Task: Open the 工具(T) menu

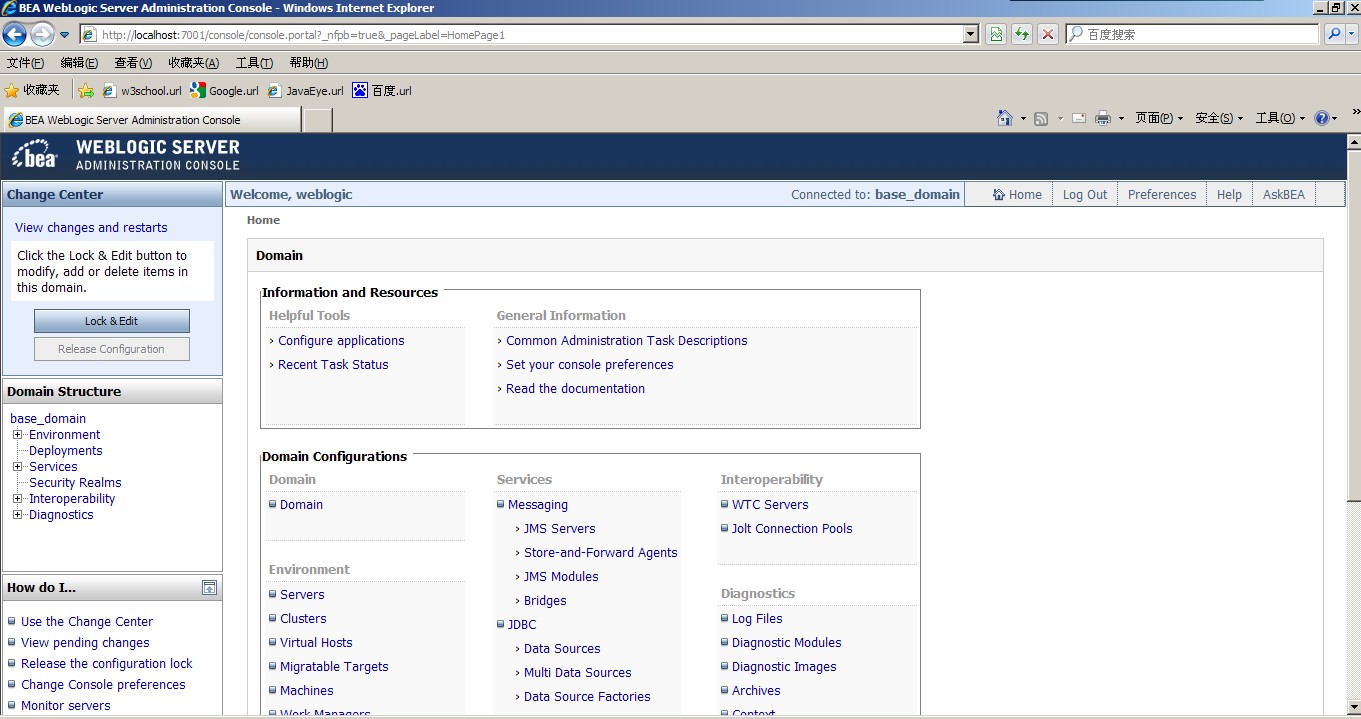Action: (x=254, y=63)
